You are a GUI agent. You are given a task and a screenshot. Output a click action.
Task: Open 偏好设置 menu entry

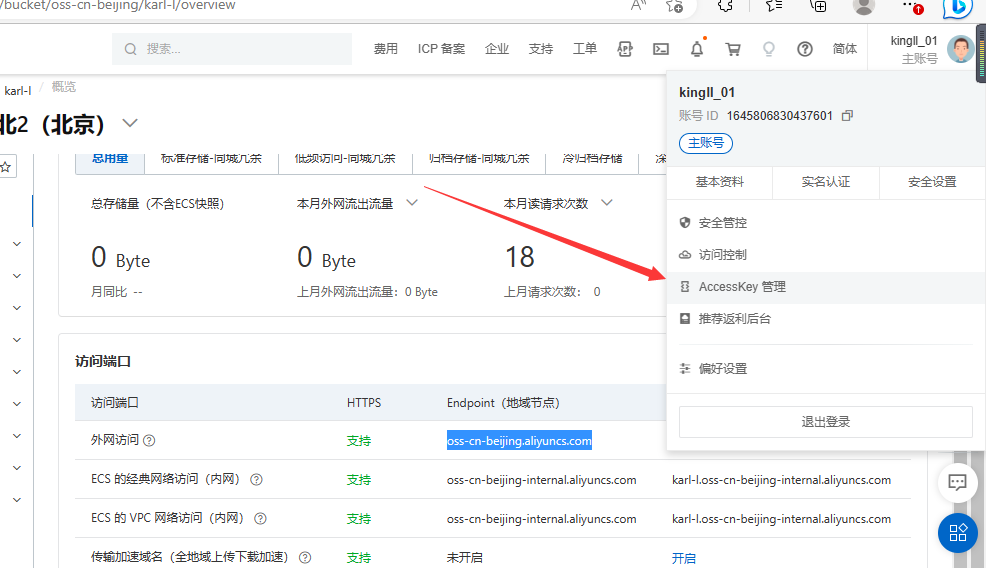point(826,369)
